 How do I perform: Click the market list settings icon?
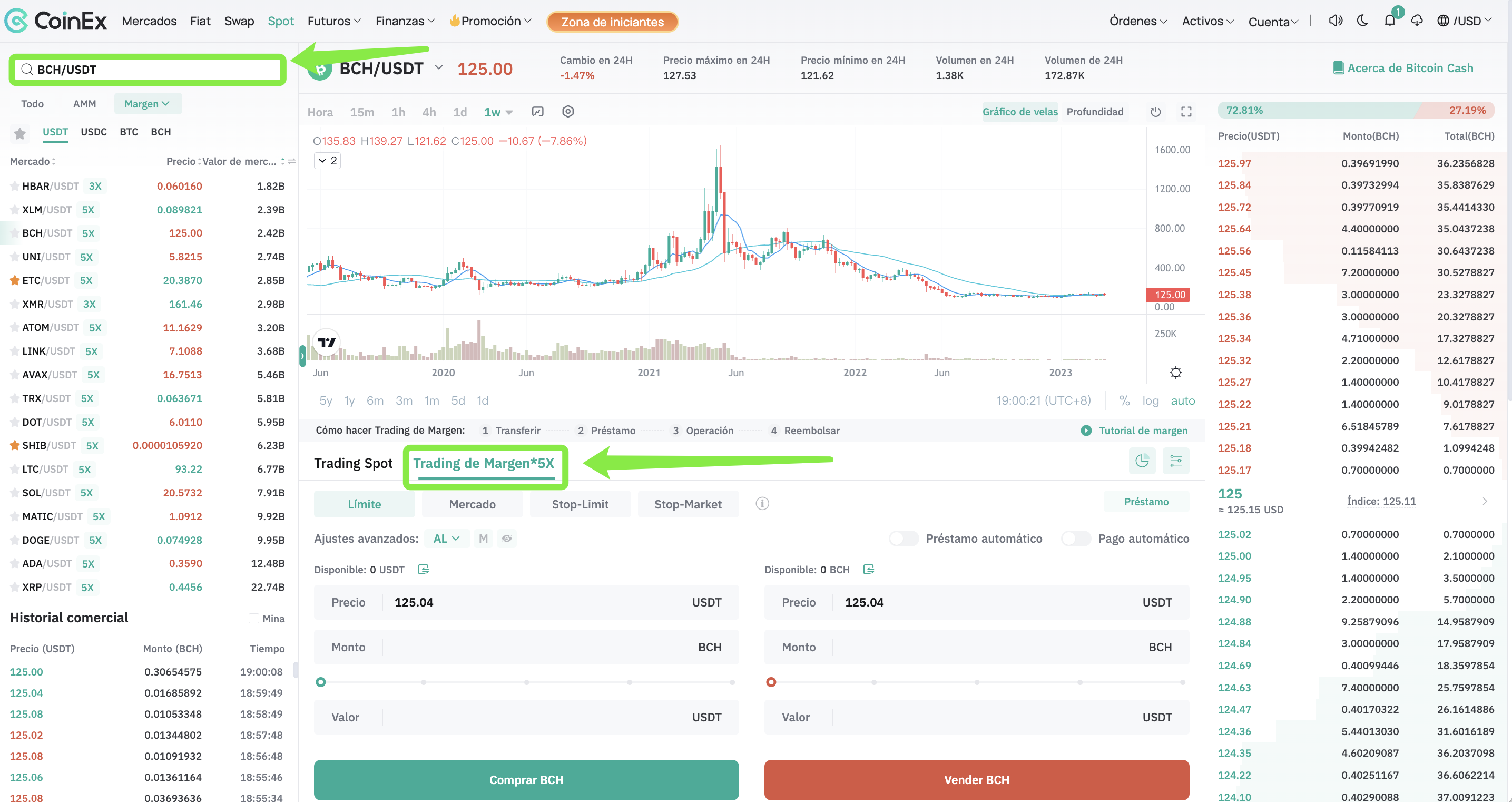point(292,161)
